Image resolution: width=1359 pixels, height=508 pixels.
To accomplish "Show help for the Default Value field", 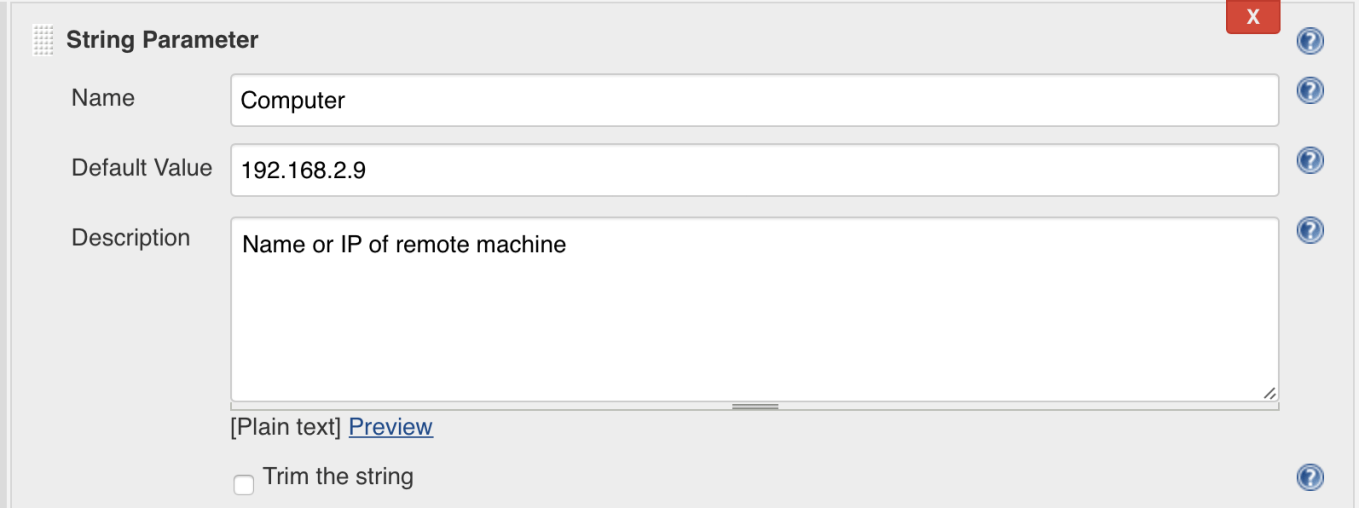I will [x=1310, y=161].
